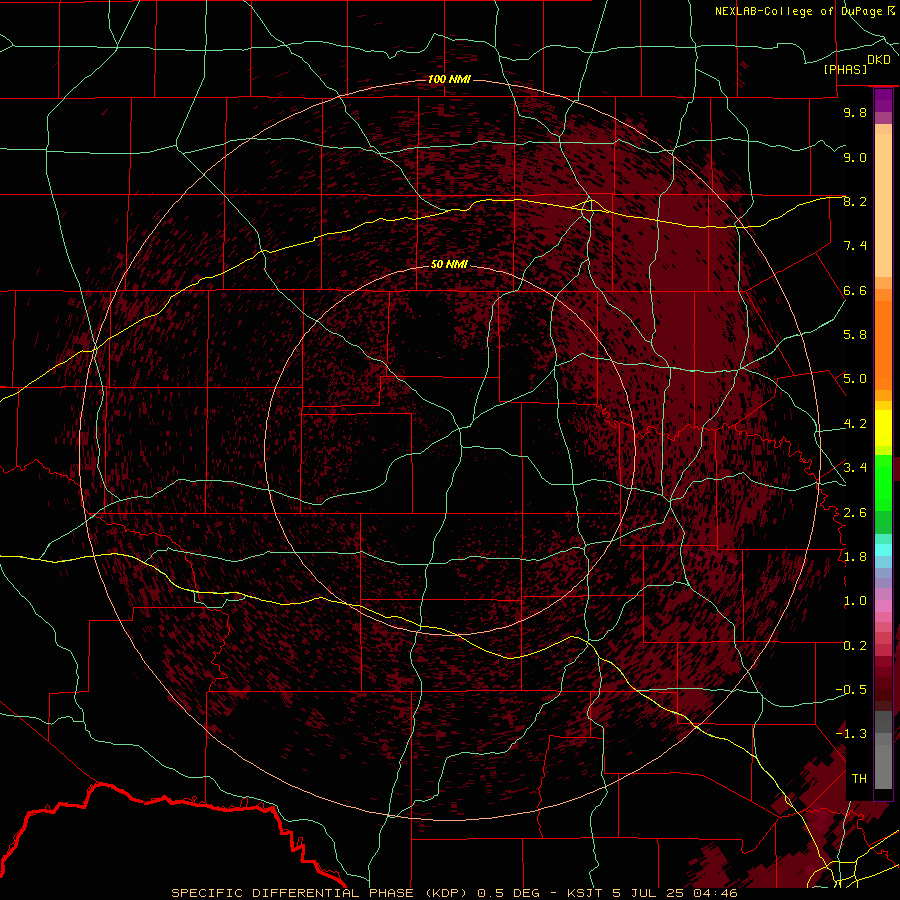Click the TH threshold label

coord(859,779)
